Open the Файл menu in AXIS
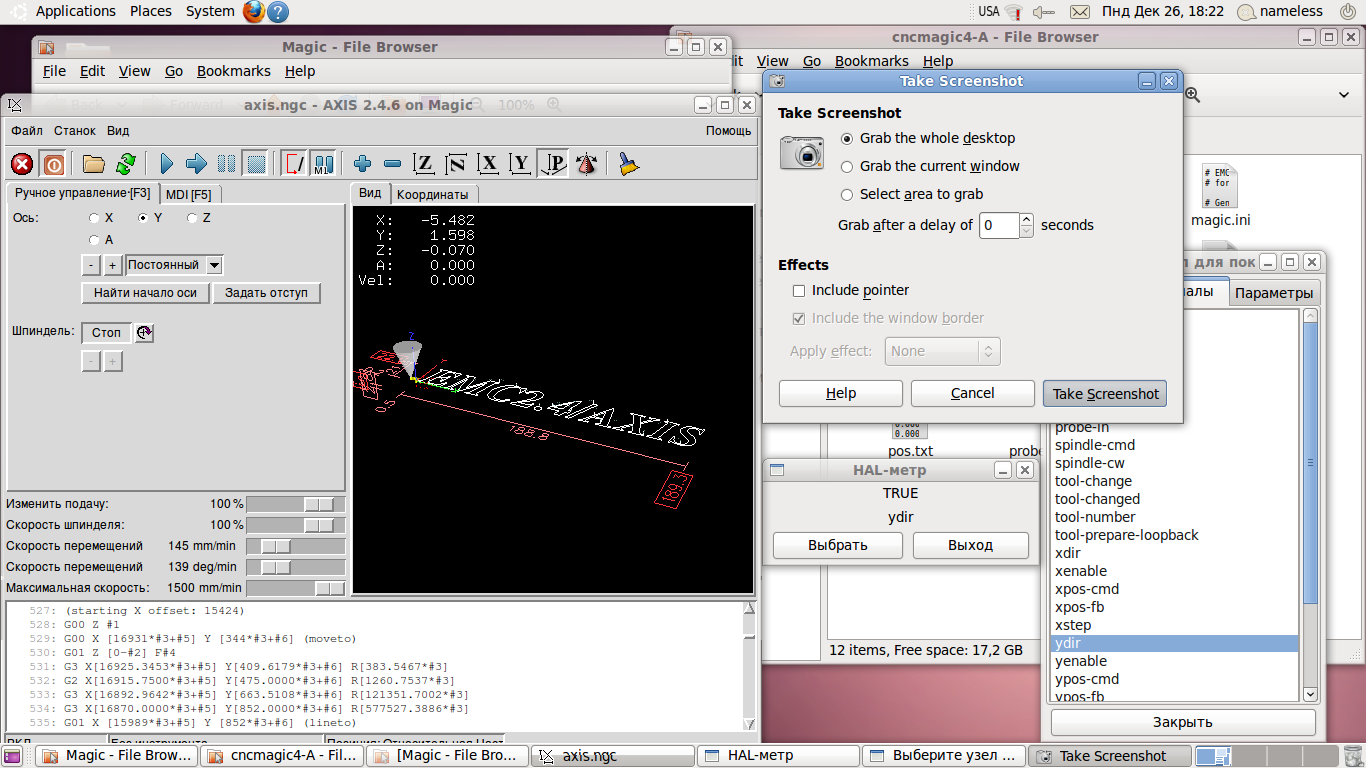Image resolution: width=1366 pixels, height=768 pixels. [27, 131]
